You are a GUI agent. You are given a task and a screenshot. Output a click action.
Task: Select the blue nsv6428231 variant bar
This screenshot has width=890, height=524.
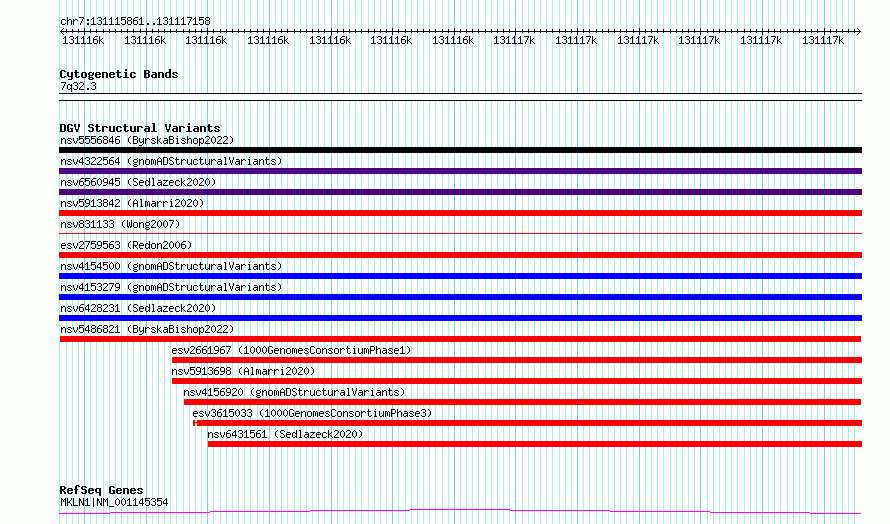coord(460,318)
